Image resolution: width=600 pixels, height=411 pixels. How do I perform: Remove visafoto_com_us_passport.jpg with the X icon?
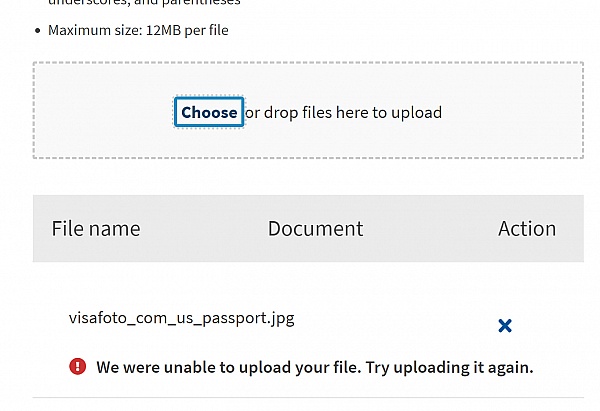[505, 325]
